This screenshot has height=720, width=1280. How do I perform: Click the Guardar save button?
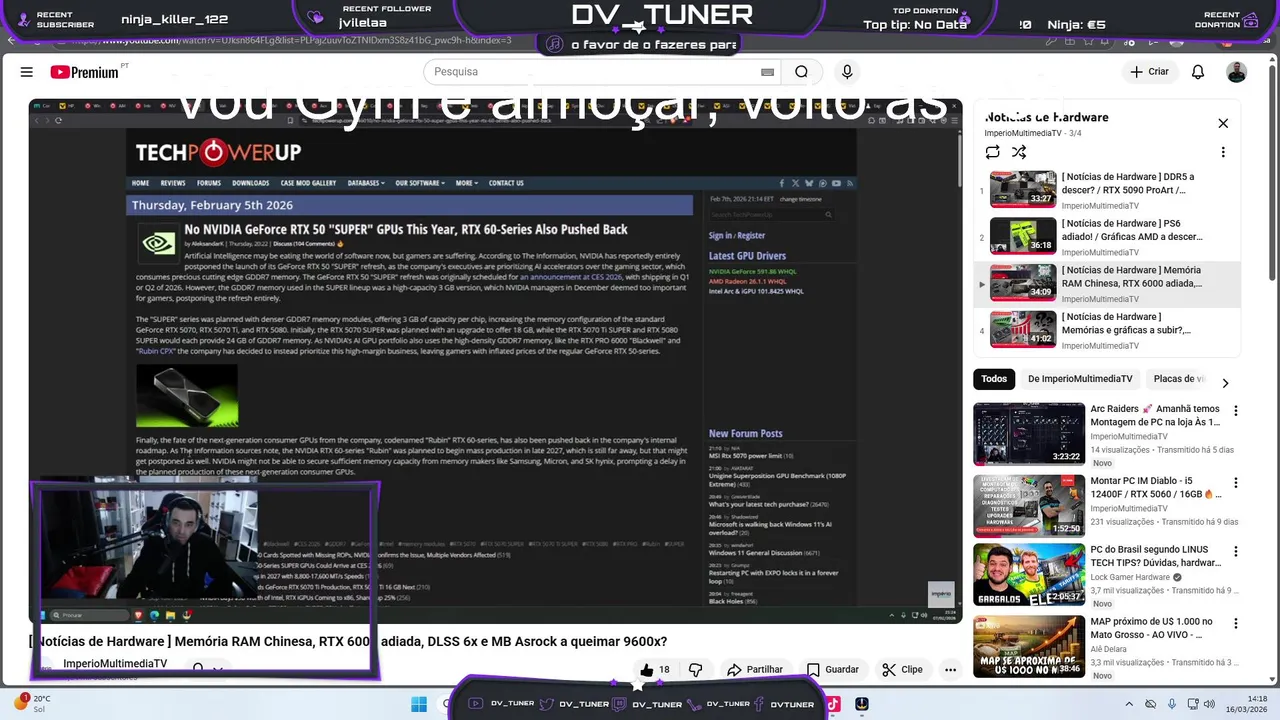pyautogui.click(x=832, y=670)
